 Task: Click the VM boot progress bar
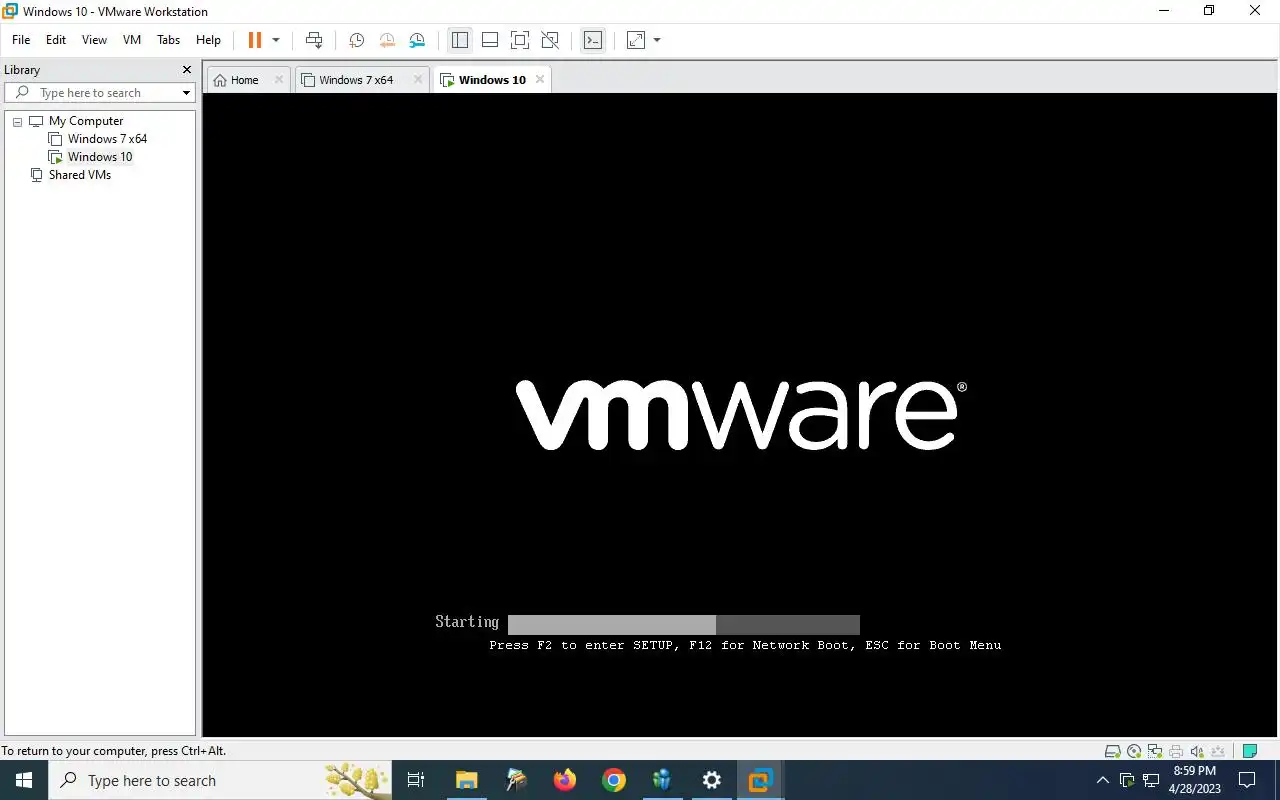pyautogui.click(x=684, y=625)
